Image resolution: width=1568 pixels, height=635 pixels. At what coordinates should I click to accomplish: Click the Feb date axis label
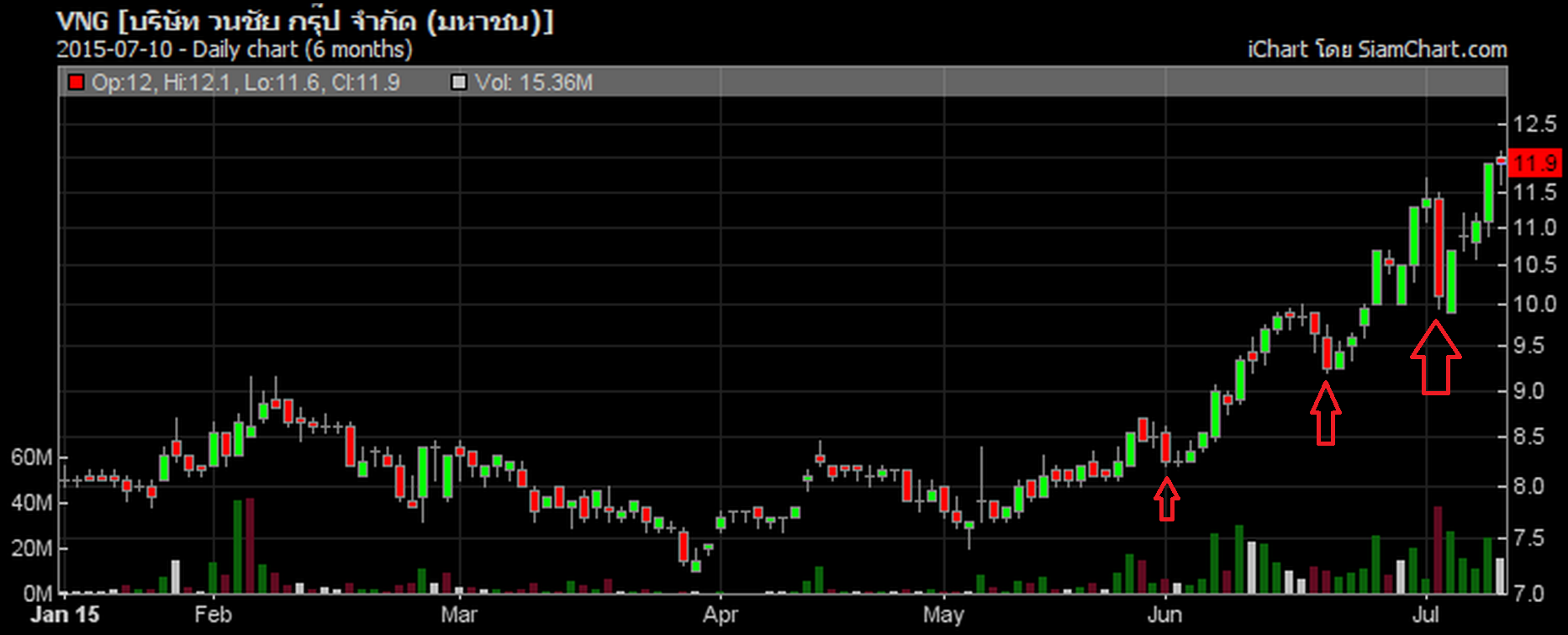pyautogui.click(x=213, y=616)
